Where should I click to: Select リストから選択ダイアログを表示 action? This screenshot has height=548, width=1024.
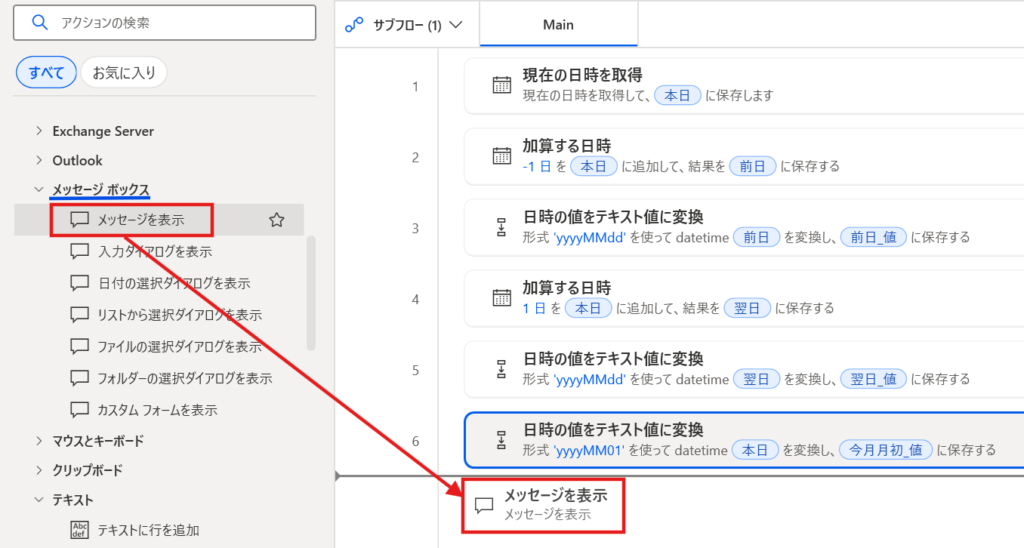180,315
